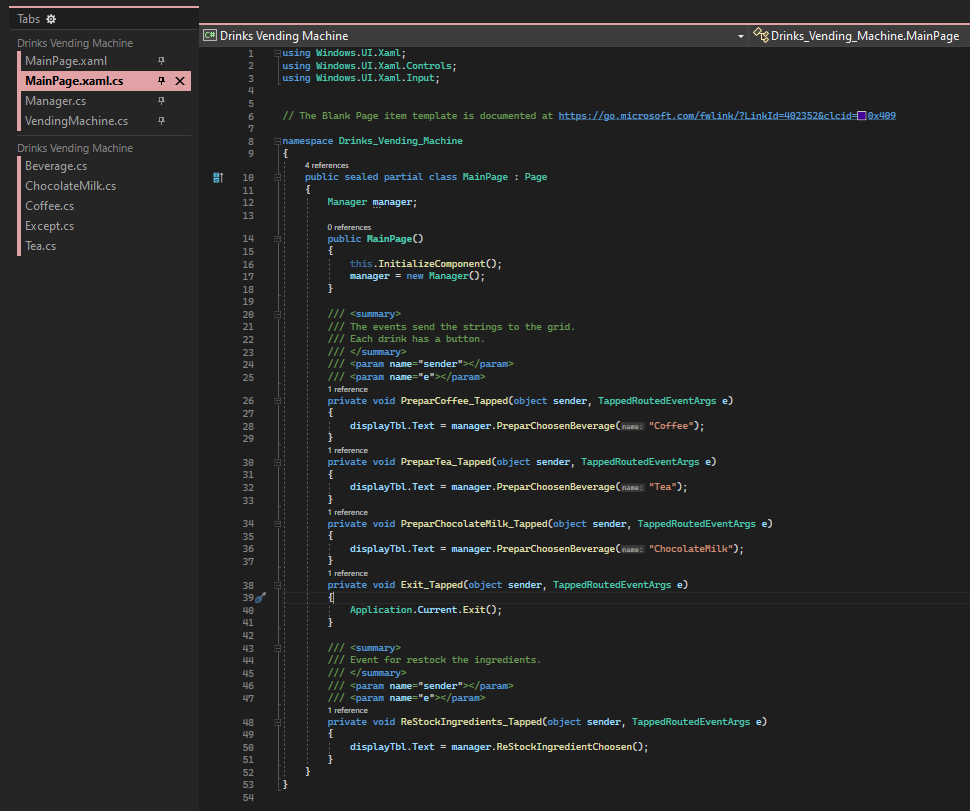This screenshot has height=811, width=970.
Task: Click line number 26 in the gutter
Action: coord(247,400)
